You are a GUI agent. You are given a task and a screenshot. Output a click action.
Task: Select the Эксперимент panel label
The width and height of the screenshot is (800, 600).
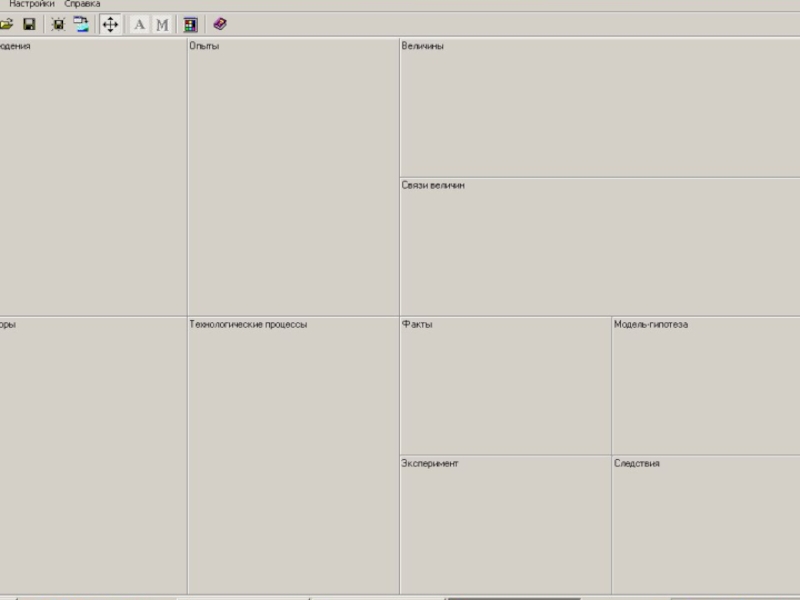click(x=430, y=463)
